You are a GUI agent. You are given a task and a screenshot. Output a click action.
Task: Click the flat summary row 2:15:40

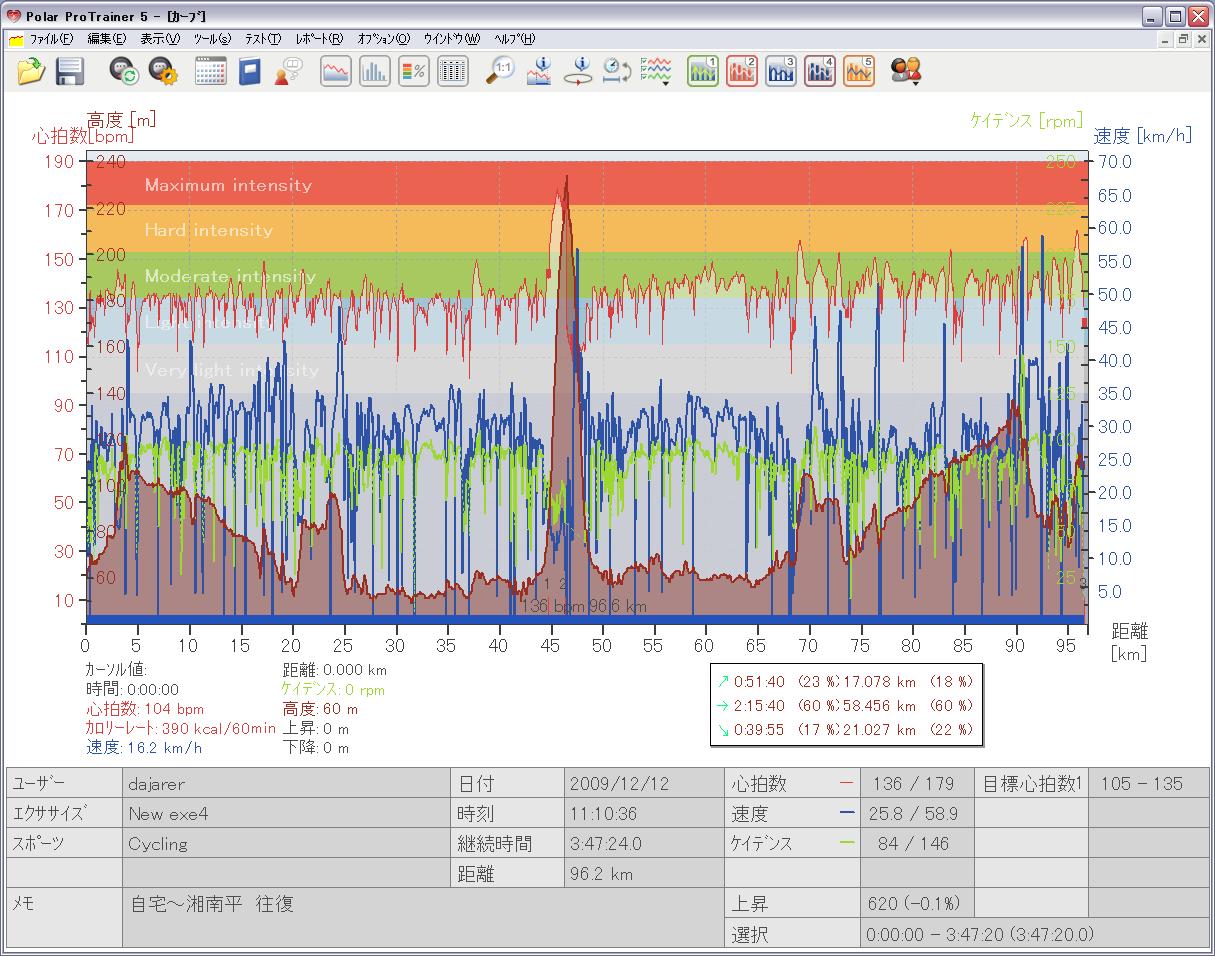844,705
